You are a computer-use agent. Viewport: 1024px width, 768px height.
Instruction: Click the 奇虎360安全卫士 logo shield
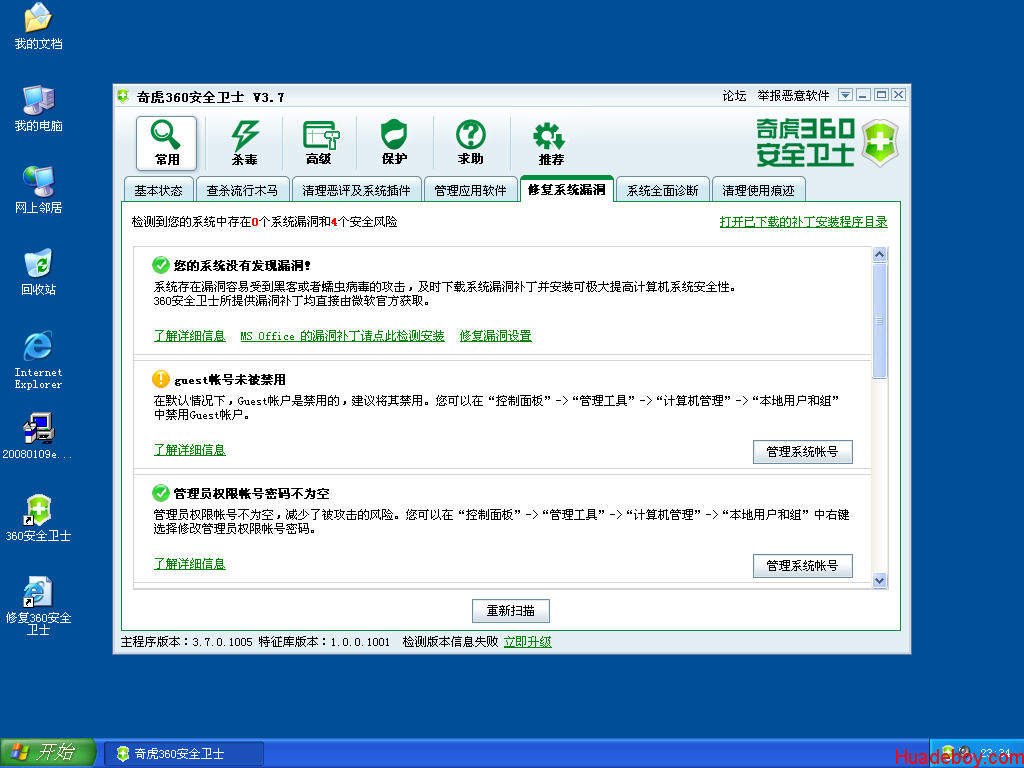(x=880, y=142)
